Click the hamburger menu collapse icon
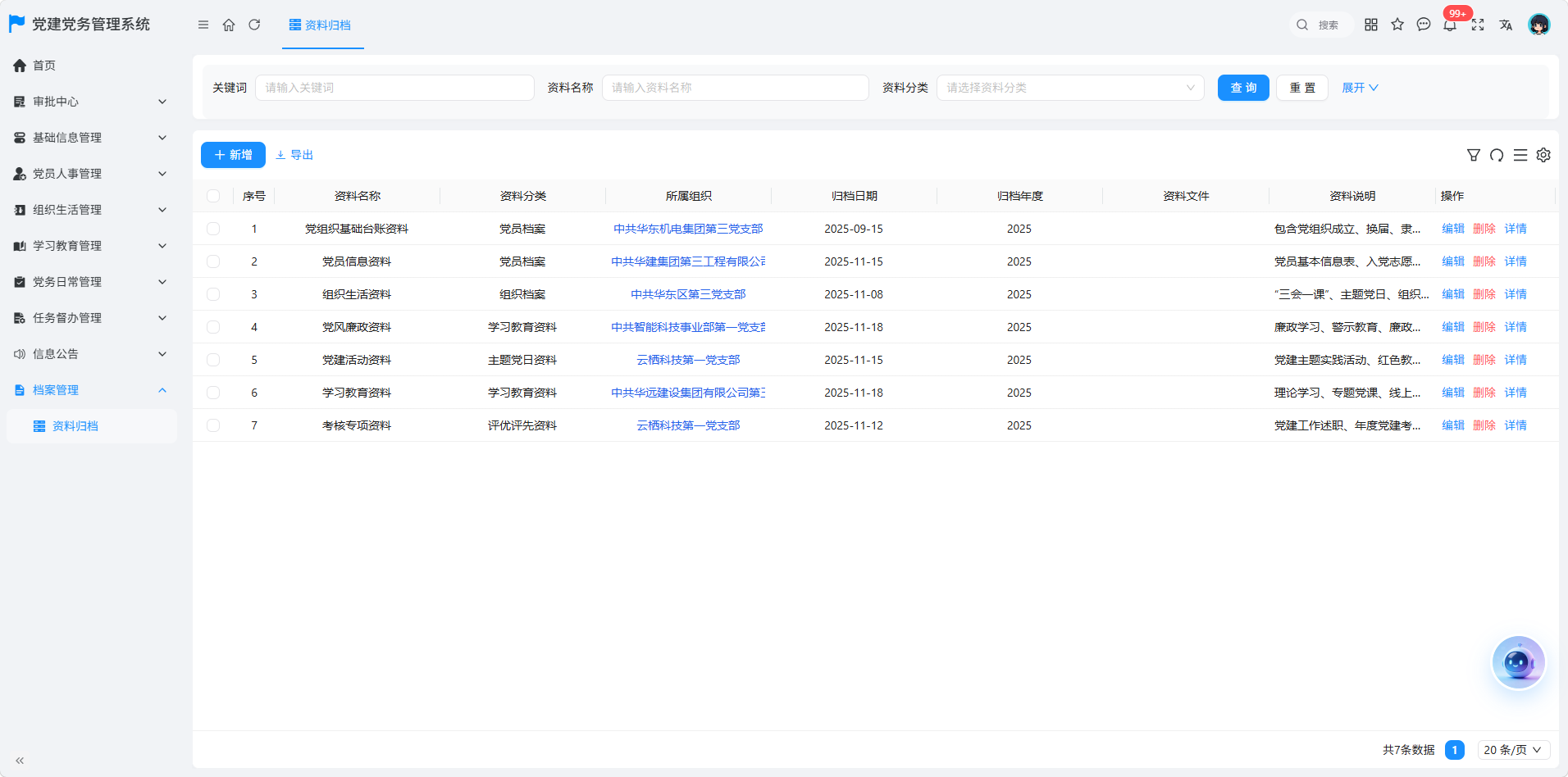The width and height of the screenshot is (1568, 777). point(203,25)
